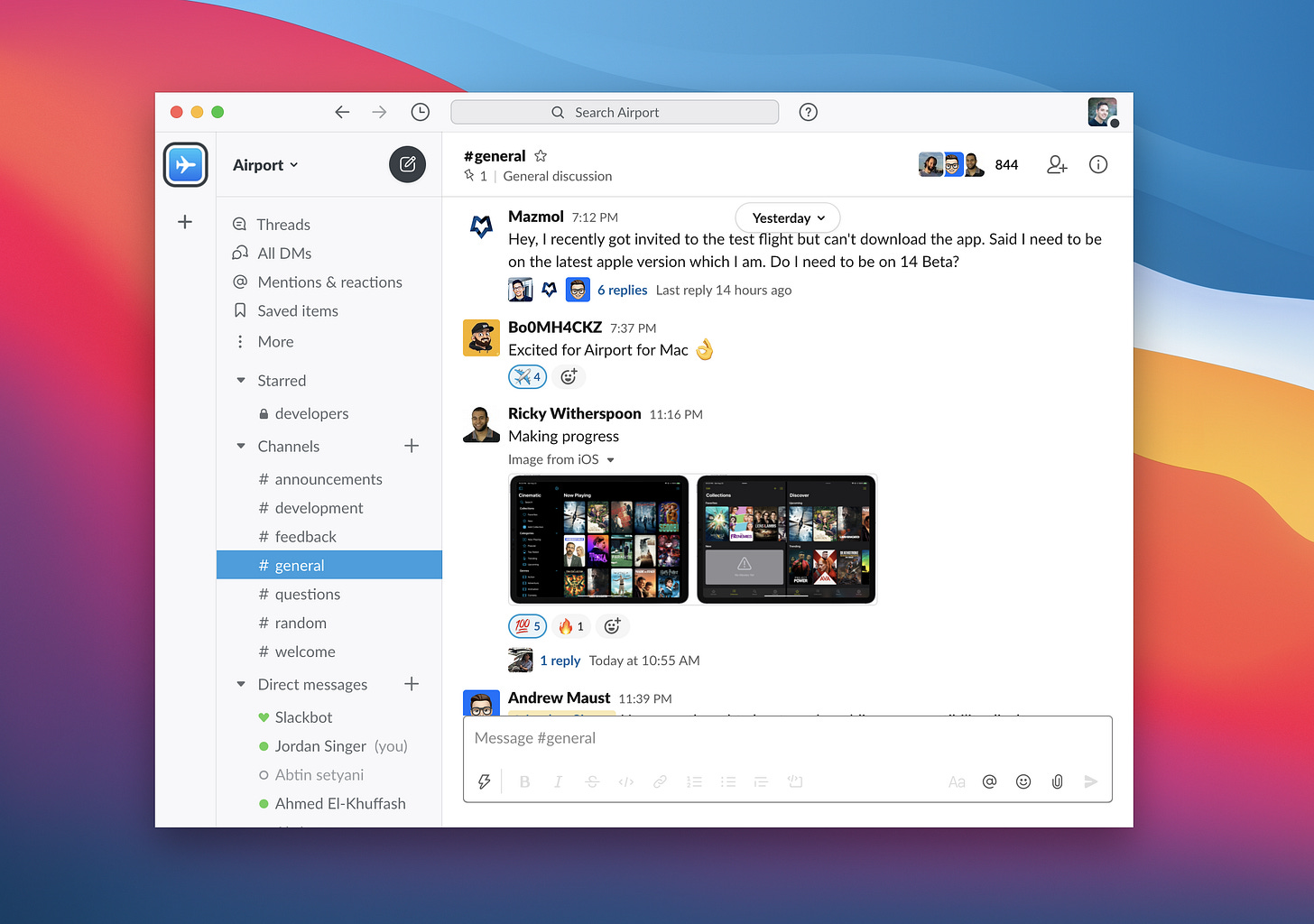Insert a link in composer
This screenshot has height=924, width=1314.
(660, 781)
